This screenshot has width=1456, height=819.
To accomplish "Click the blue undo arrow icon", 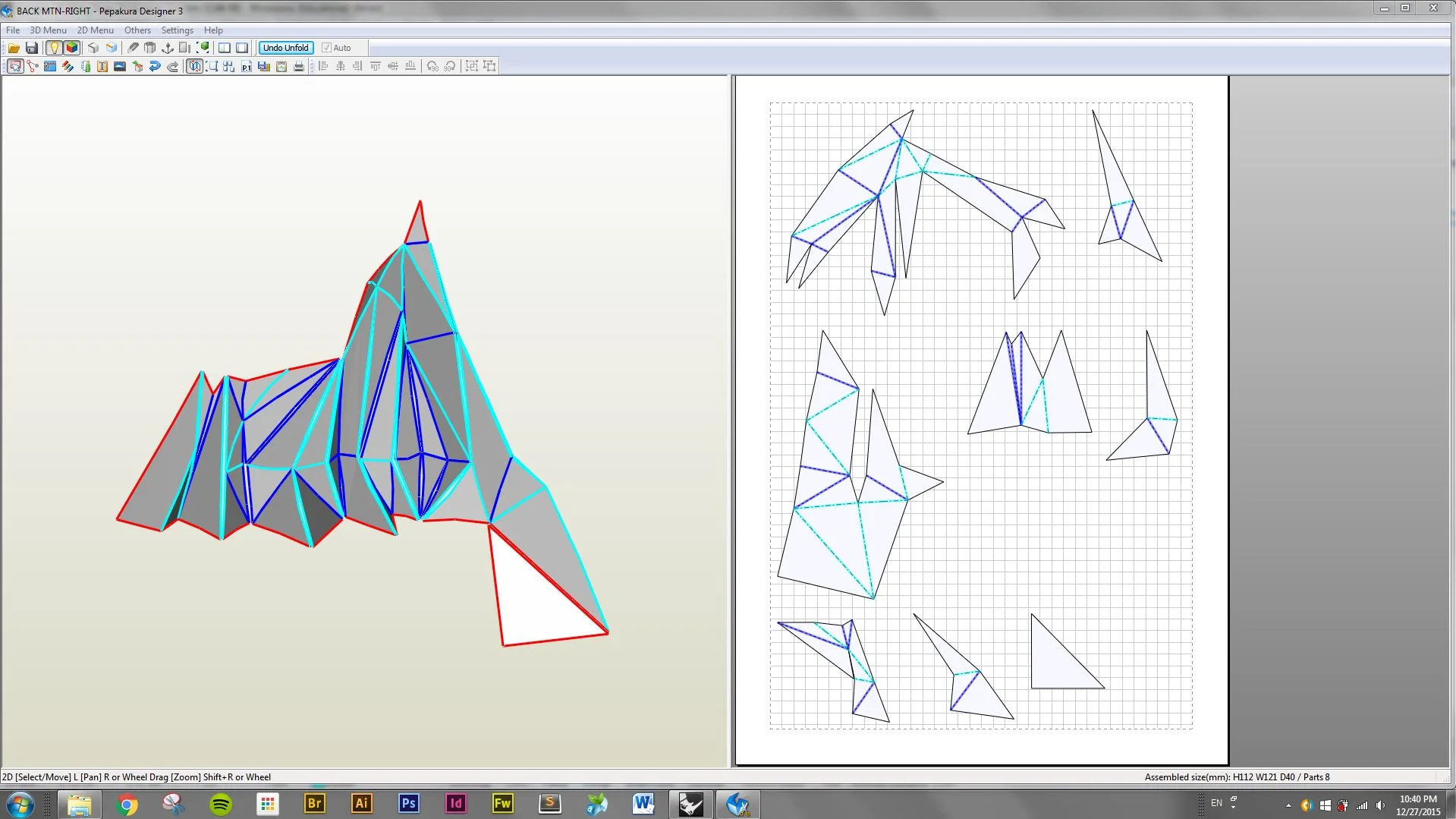I will point(155,66).
